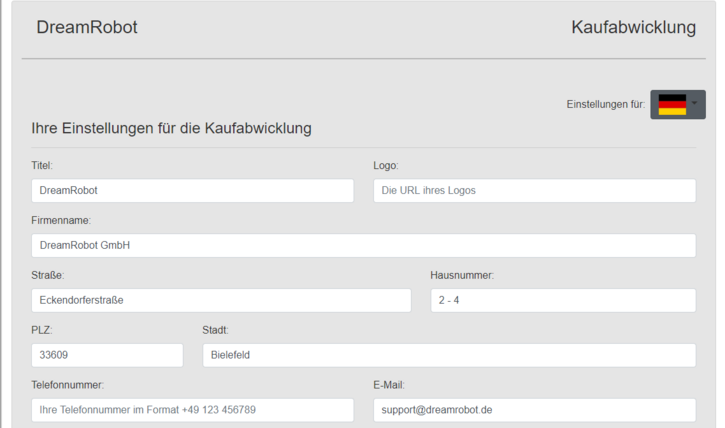Click the "Ihre Einstellungen für die Kaufabwicklung" heading
The image size is (725, 428).
pyautogui.click(x=172, y=128)
